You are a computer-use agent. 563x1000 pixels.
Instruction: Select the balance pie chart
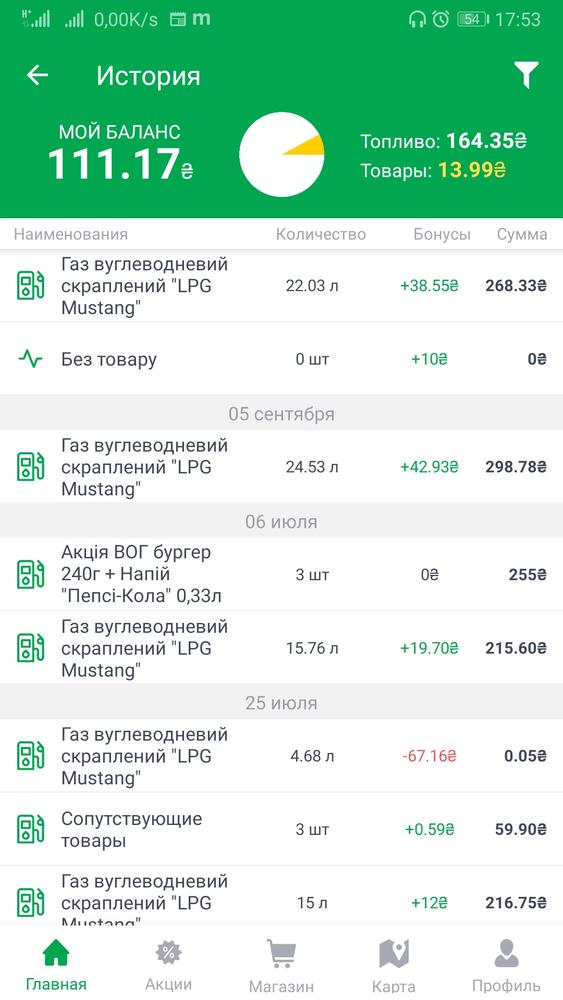(281, 154)
